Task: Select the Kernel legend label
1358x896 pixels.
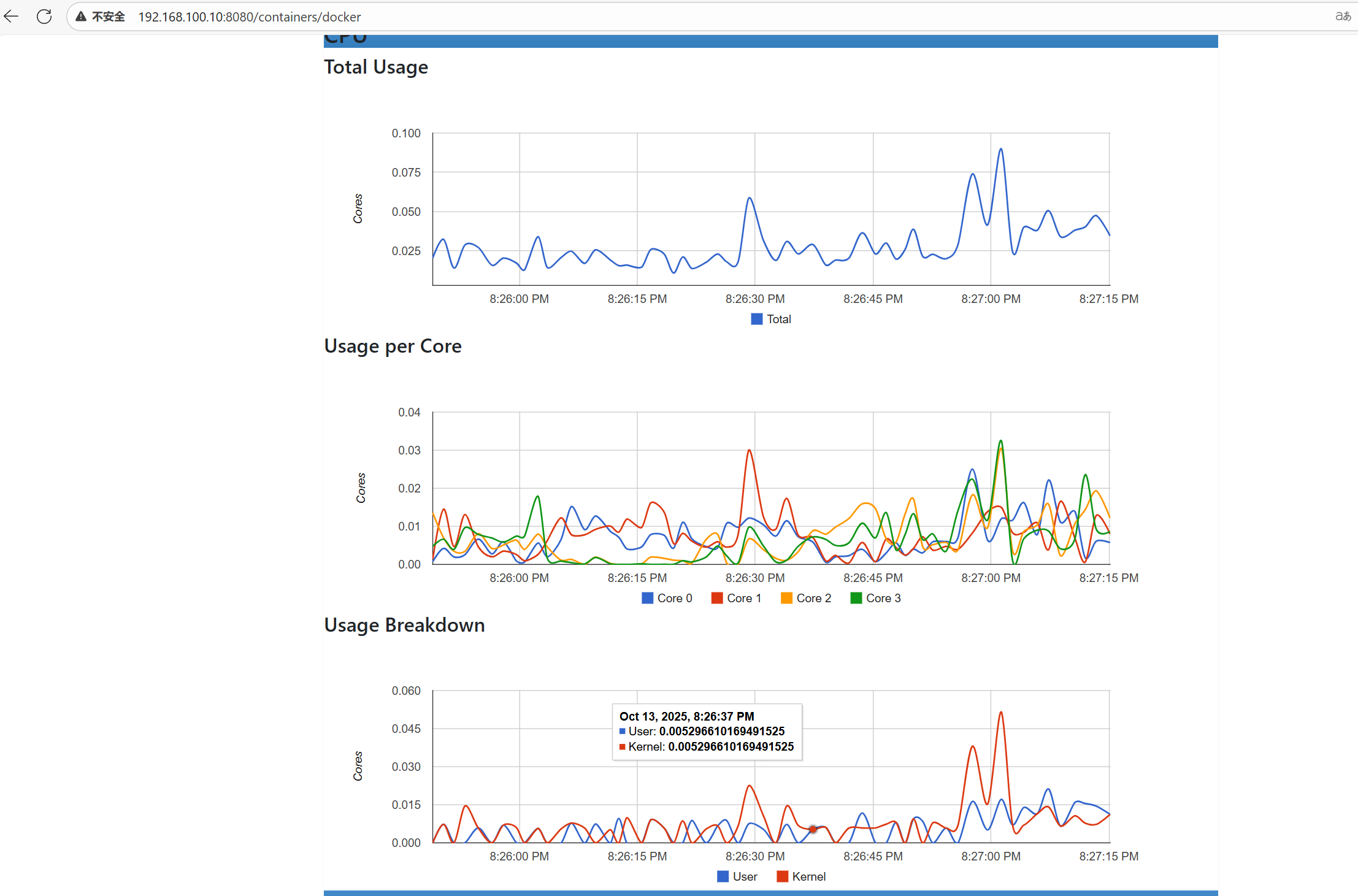Action: pyautogui.click(x=808, y=876)
